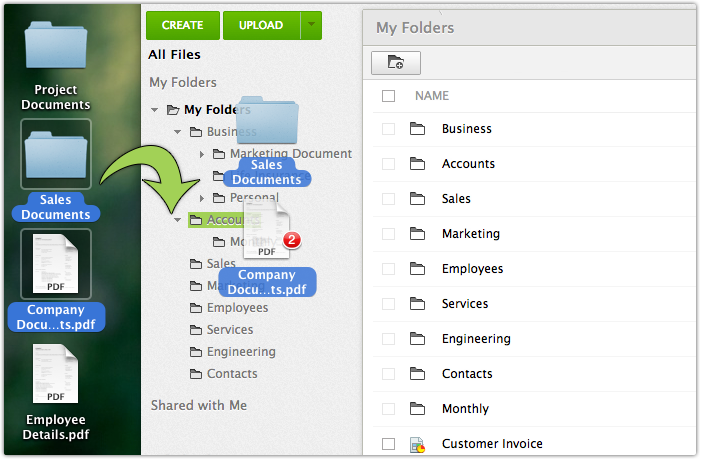Click the Customer Invoice file icon
701x460 pixels.
pyautogui.click(x=418, y=444)
